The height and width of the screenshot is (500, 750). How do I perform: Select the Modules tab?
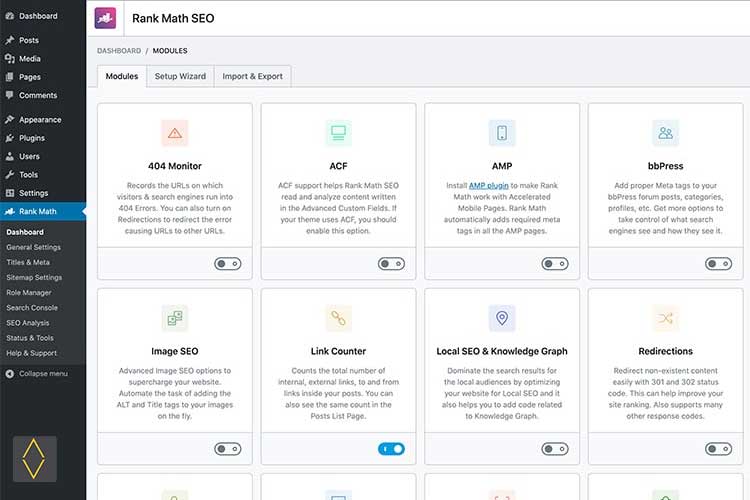tap(121, 76)
